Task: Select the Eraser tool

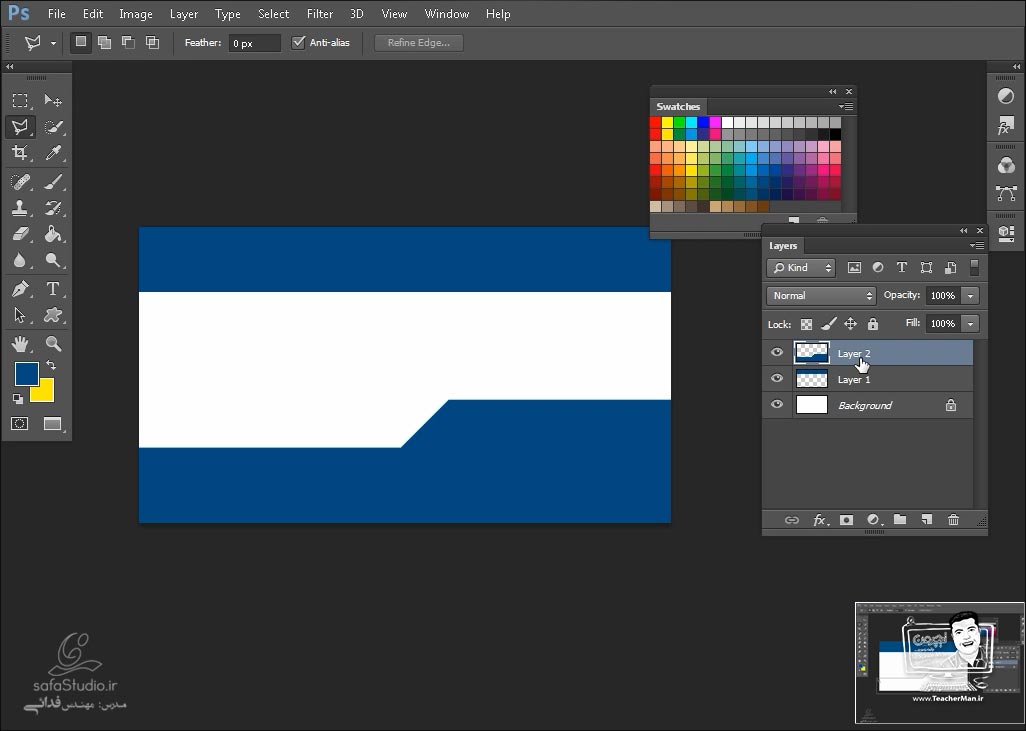Action: point(20,234)
